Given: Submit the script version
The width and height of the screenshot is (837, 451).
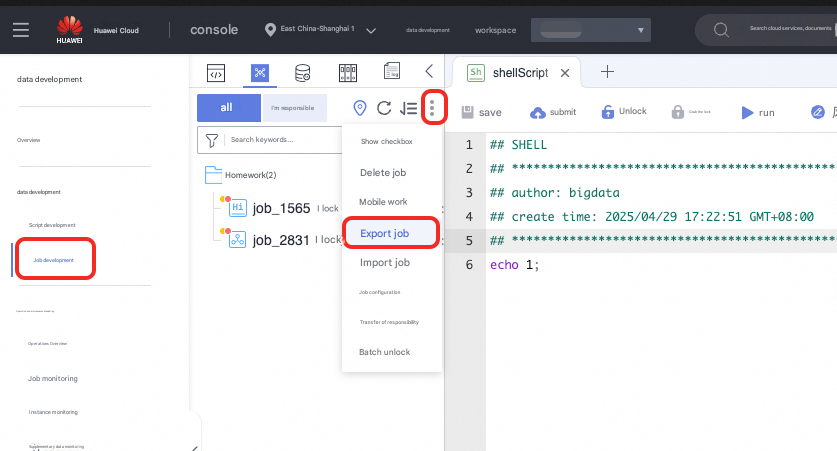Looking at the screenshot, I should click(553, 112).
